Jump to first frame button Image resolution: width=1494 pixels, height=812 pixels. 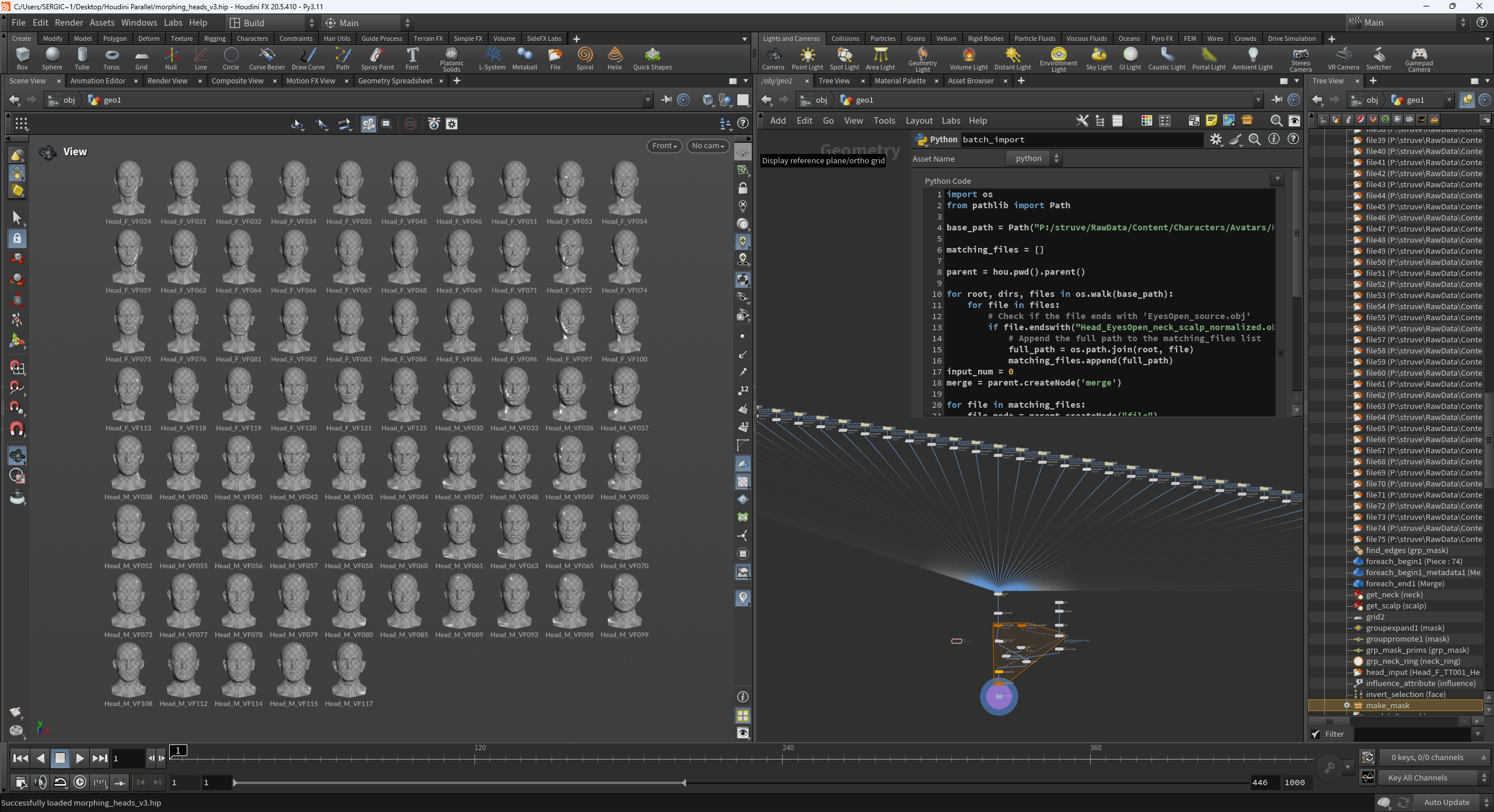coord(20,758)
